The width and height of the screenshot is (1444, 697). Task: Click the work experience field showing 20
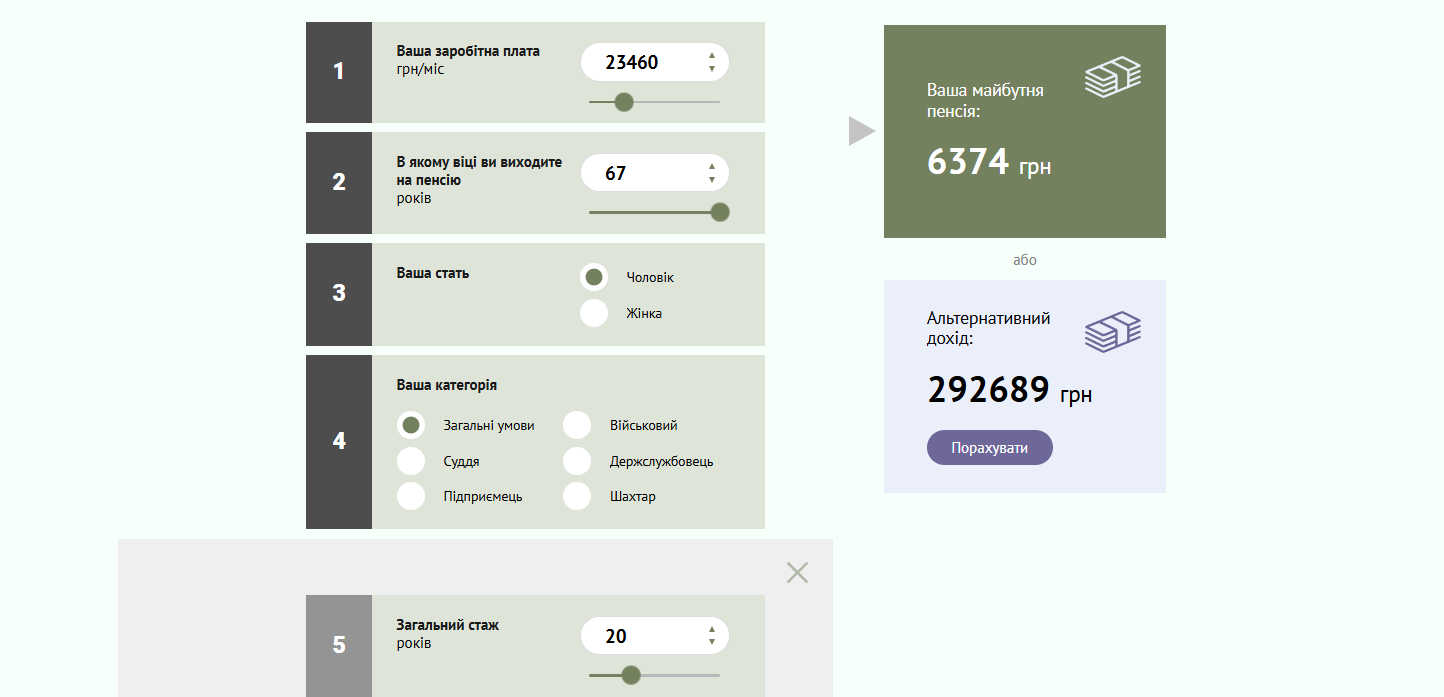click(640, 636)
